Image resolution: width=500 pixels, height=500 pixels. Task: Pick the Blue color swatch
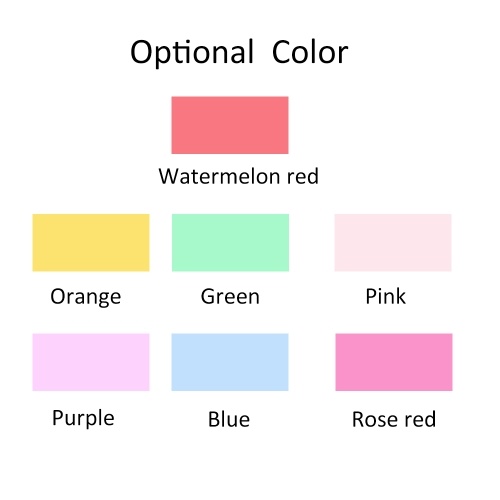tap(230, 362)
